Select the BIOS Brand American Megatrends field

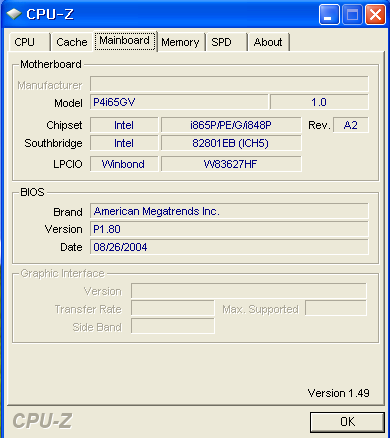click(229, 211)
